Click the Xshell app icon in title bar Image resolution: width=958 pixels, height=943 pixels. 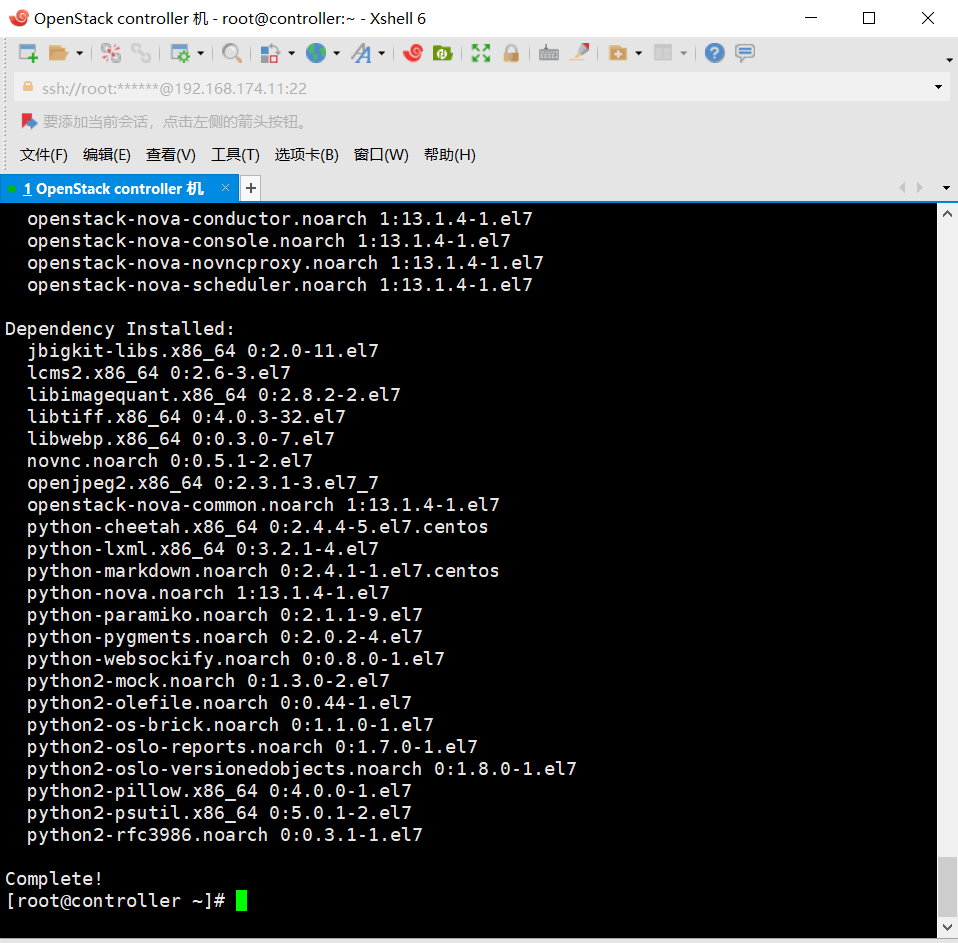pyautogui.click(x=19, y=18)
